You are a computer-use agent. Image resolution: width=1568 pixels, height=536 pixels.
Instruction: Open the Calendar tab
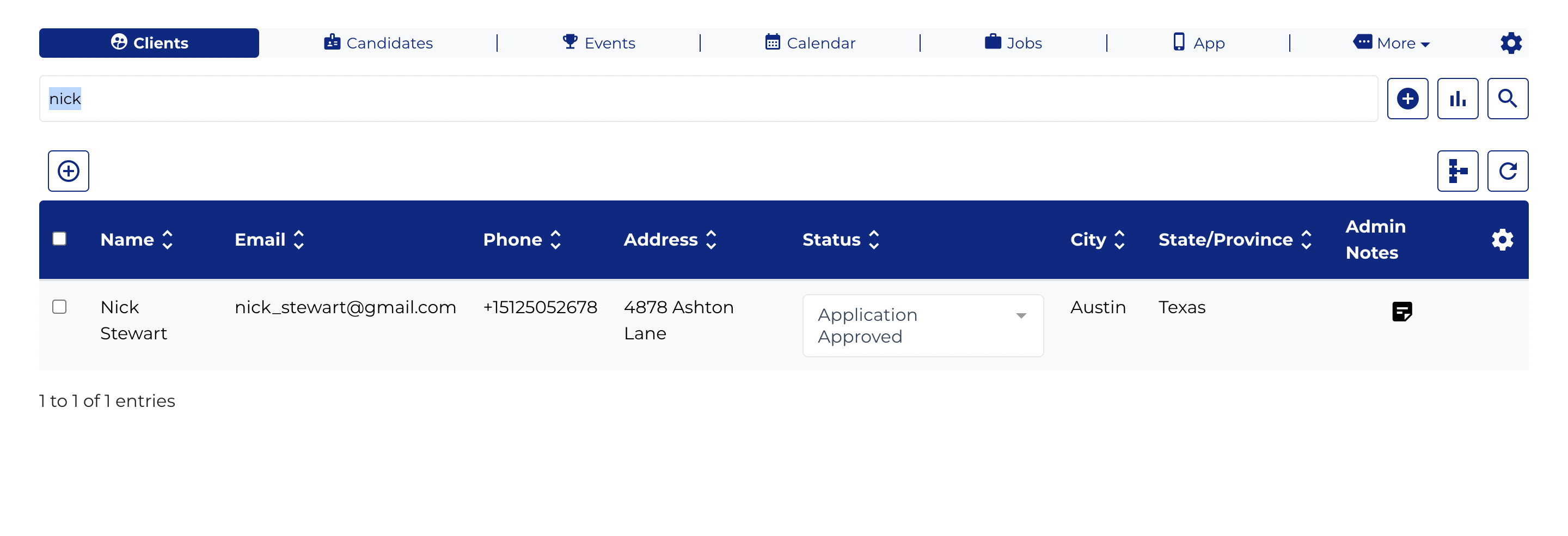pos(810,43)
